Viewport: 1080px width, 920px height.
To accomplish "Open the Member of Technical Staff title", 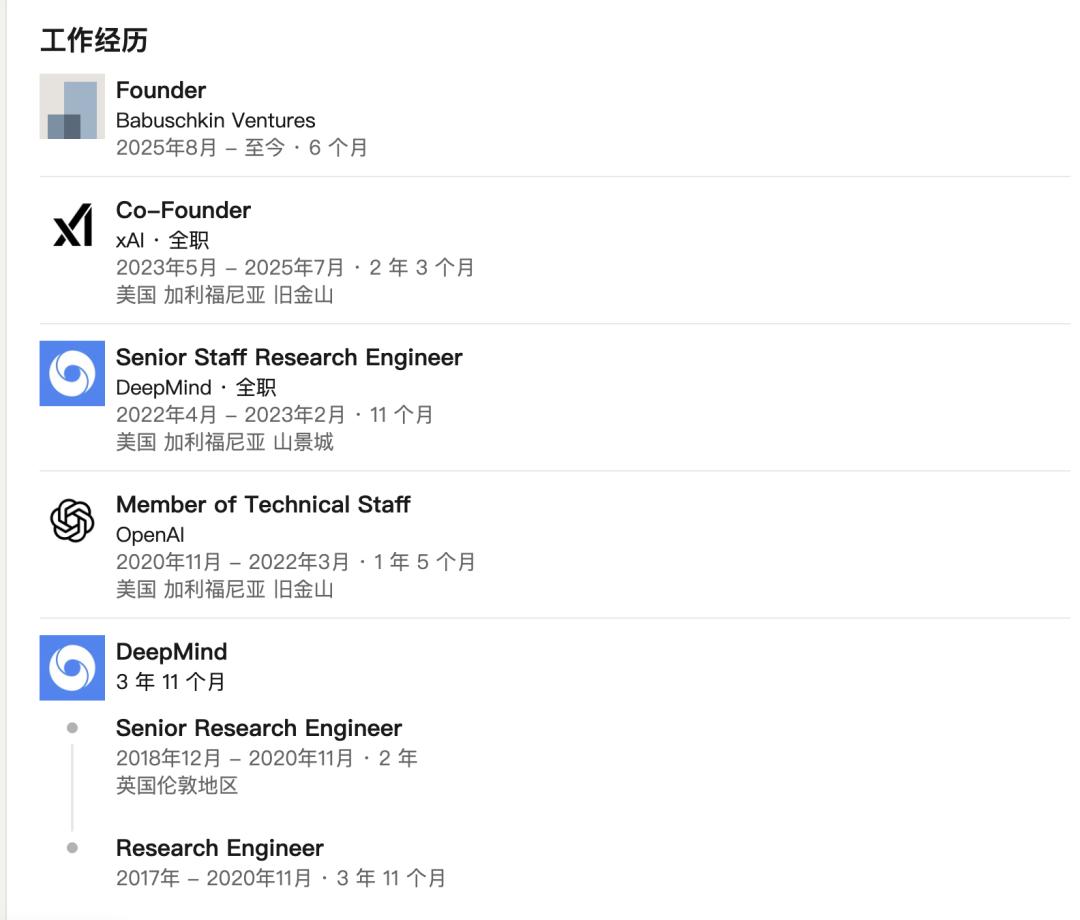I will pyautogui.click(x=263, y=504).
